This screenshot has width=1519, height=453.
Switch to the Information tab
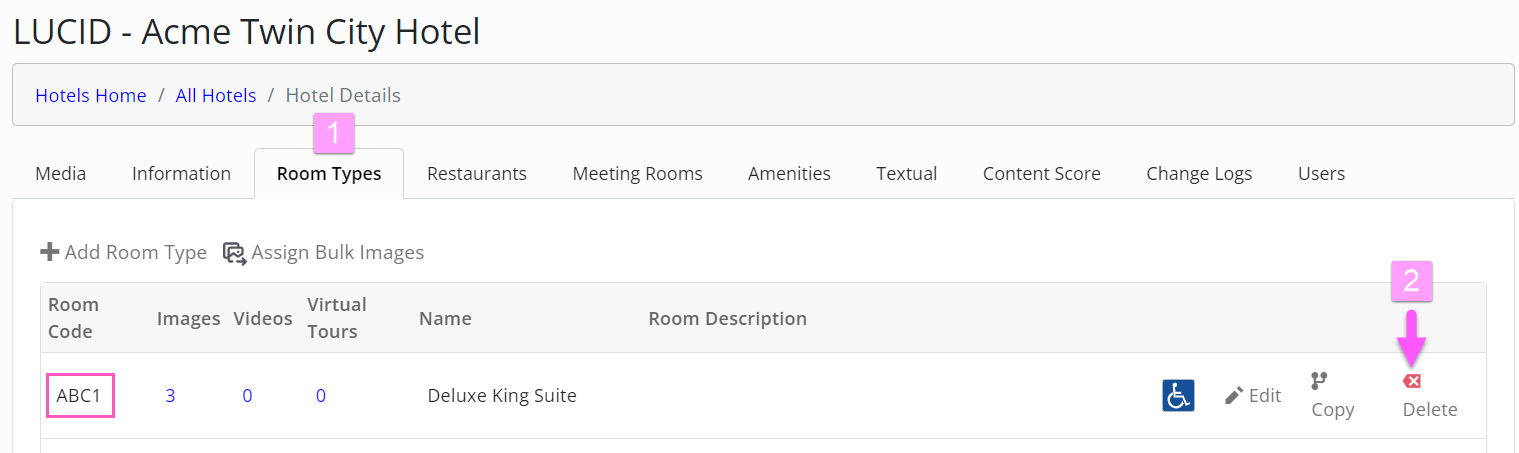point(181,174)
